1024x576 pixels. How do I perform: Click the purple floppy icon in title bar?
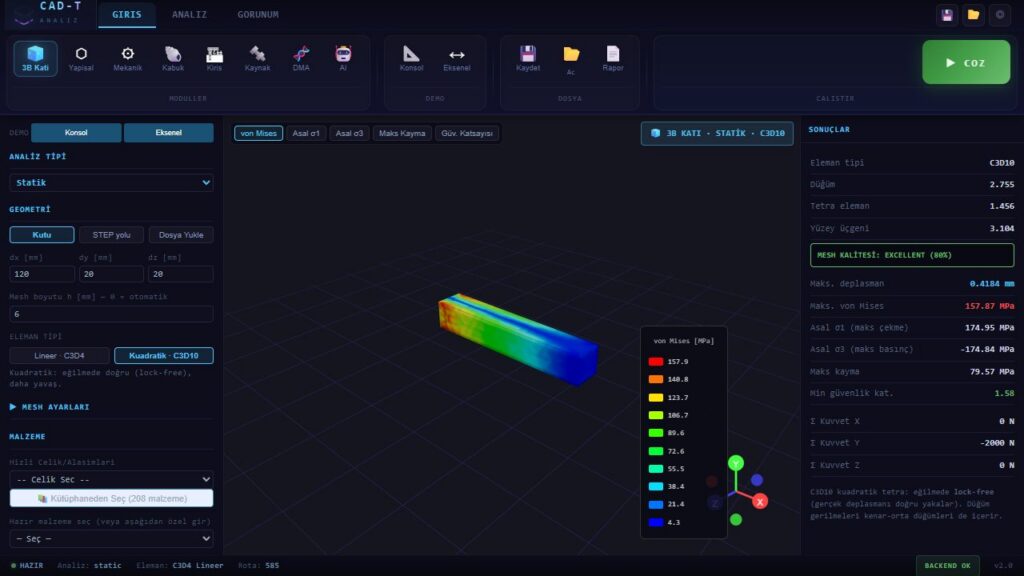point(947,14)
